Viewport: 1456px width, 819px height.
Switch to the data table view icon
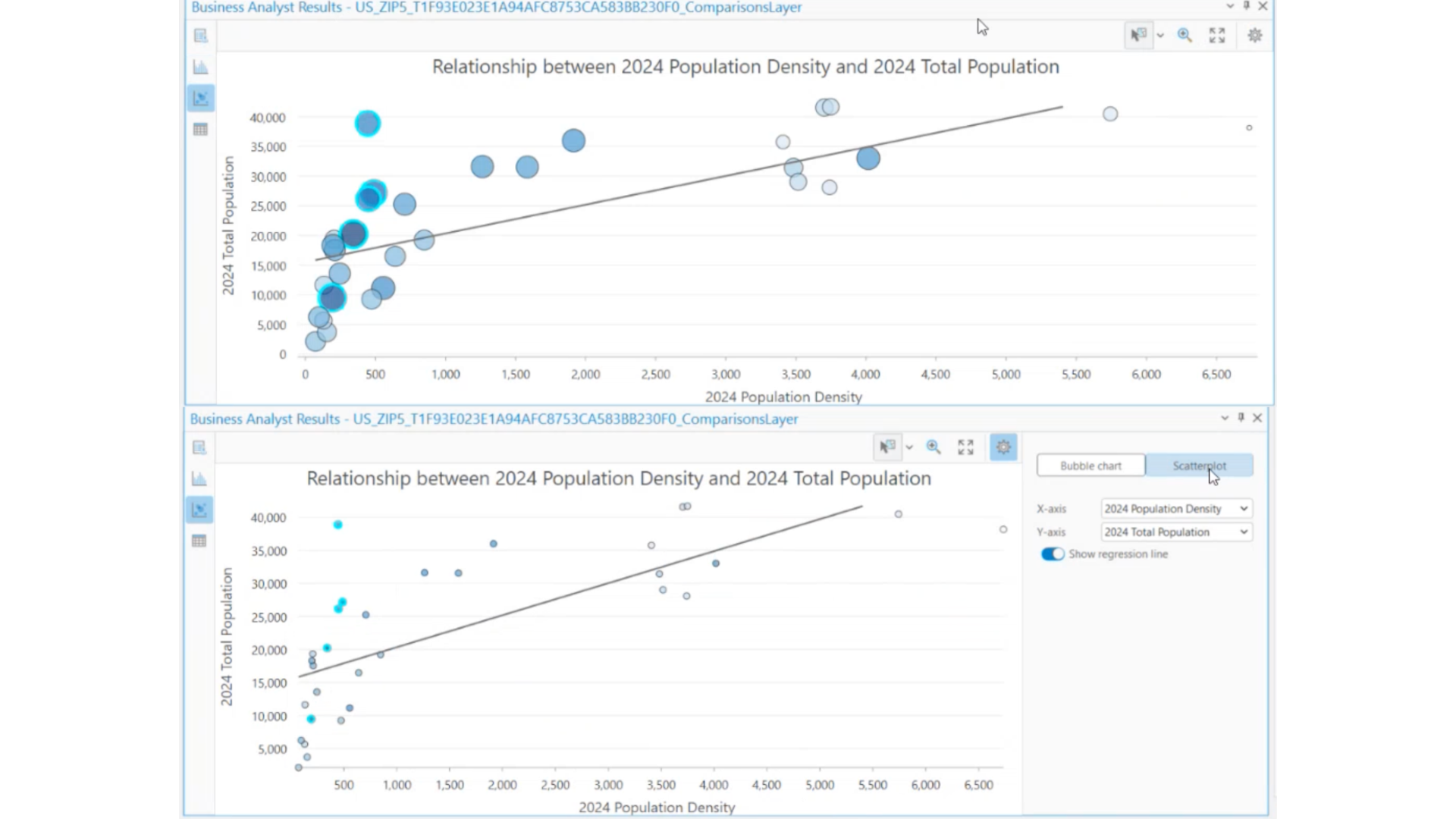click(x=200, y=129)
